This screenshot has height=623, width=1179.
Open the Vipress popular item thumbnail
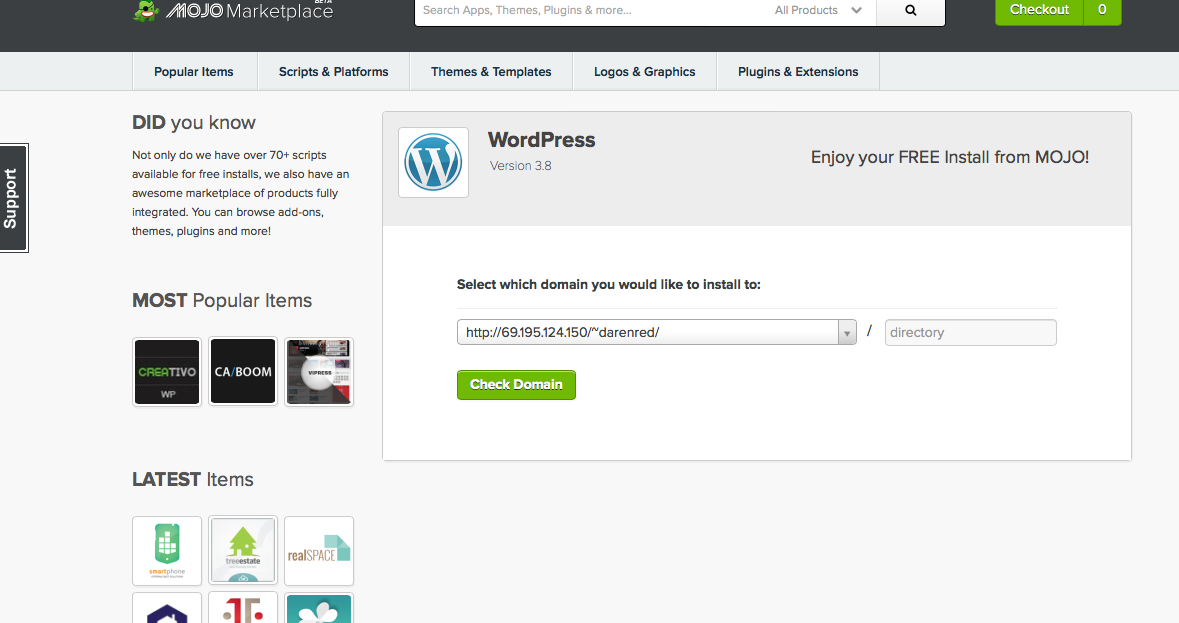pos(319,371)
